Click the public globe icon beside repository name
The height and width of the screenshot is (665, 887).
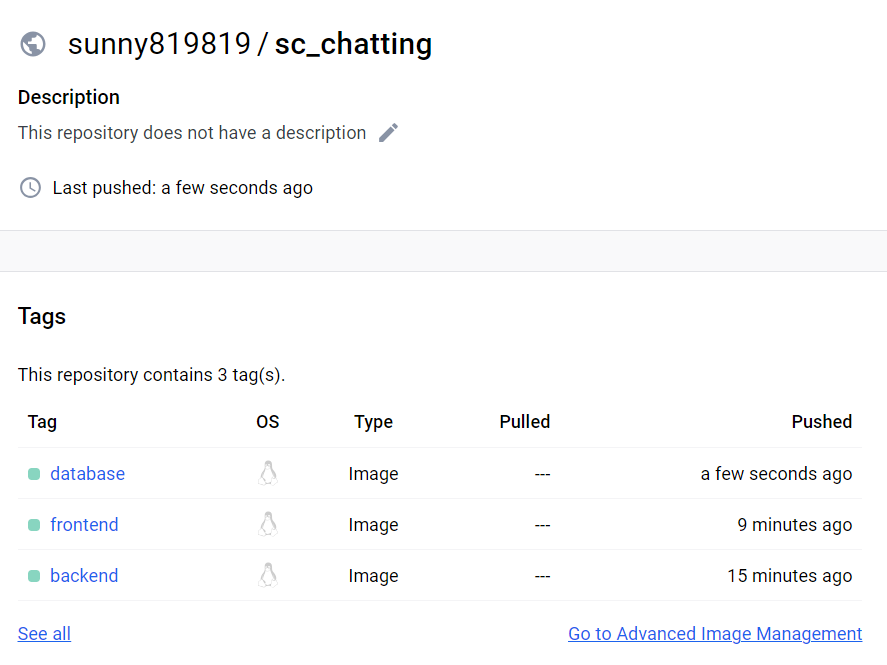tap(33, 44)
